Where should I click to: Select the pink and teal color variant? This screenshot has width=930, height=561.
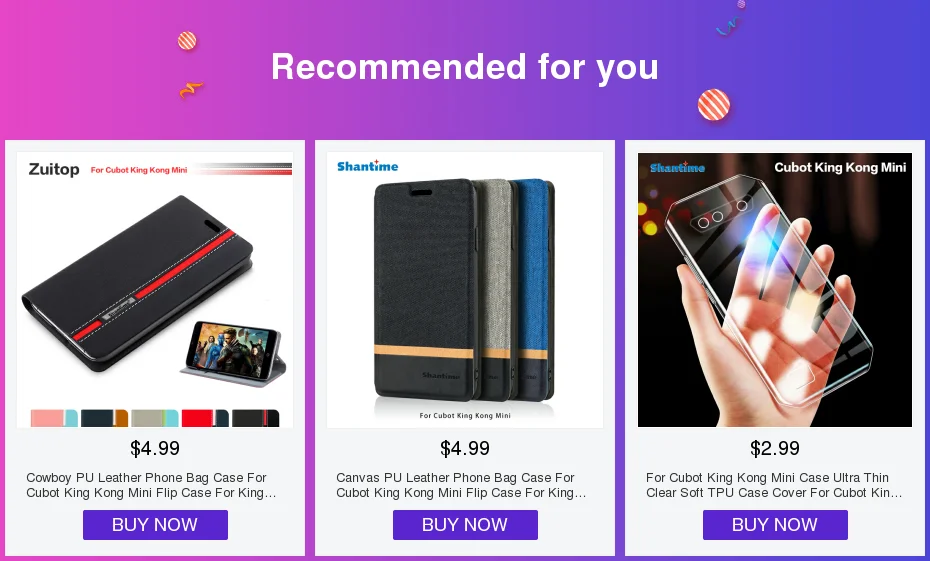pyautogui.click(x=54, y=418)
